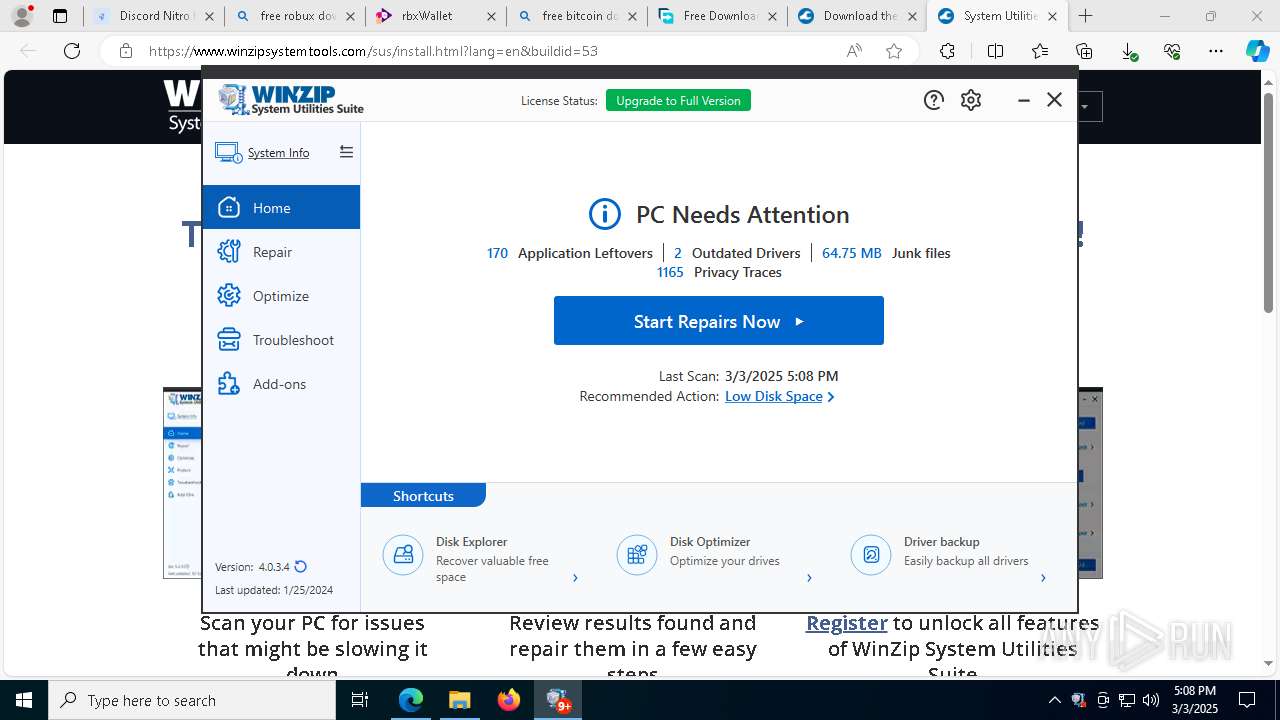
Task: Open WinZip settings gear icon
Action: point(971,100)
